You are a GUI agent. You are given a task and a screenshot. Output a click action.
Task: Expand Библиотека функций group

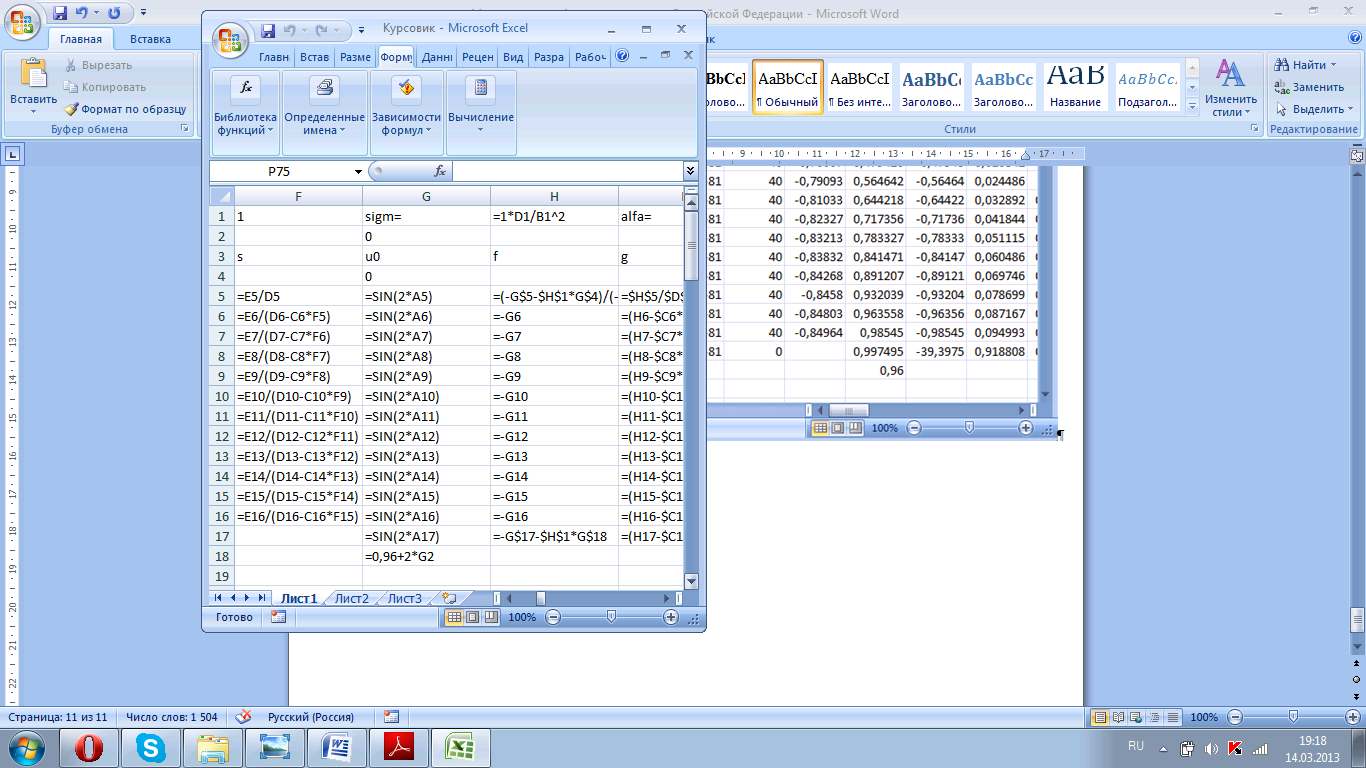(246, 111)
